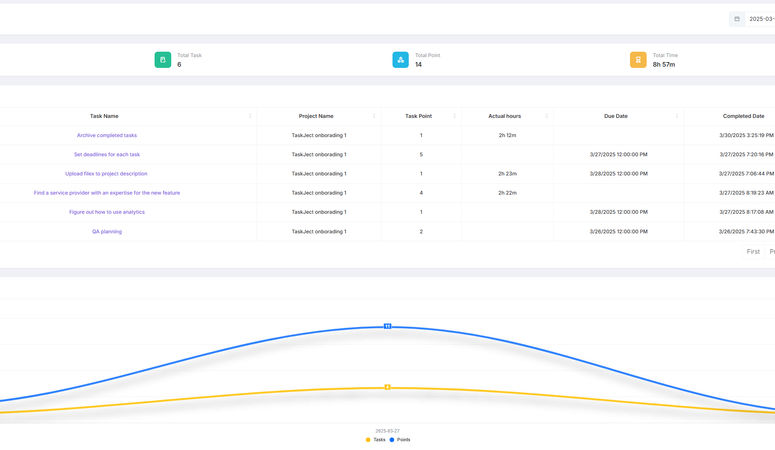Open the Archive completed tasks link

tap(107, 135)
